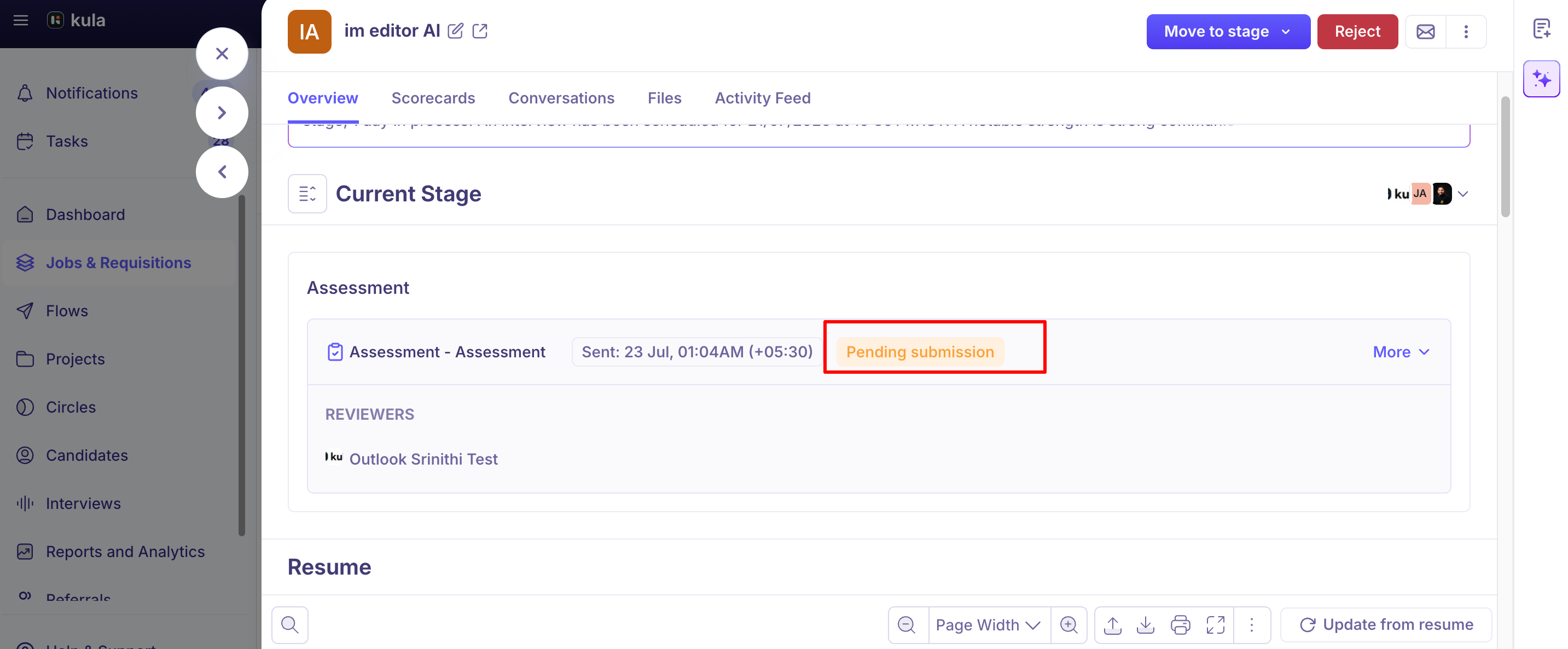Open the AI sparkle assistant icon
The height and width of the screenshot is (649, 1568).
1541,79
